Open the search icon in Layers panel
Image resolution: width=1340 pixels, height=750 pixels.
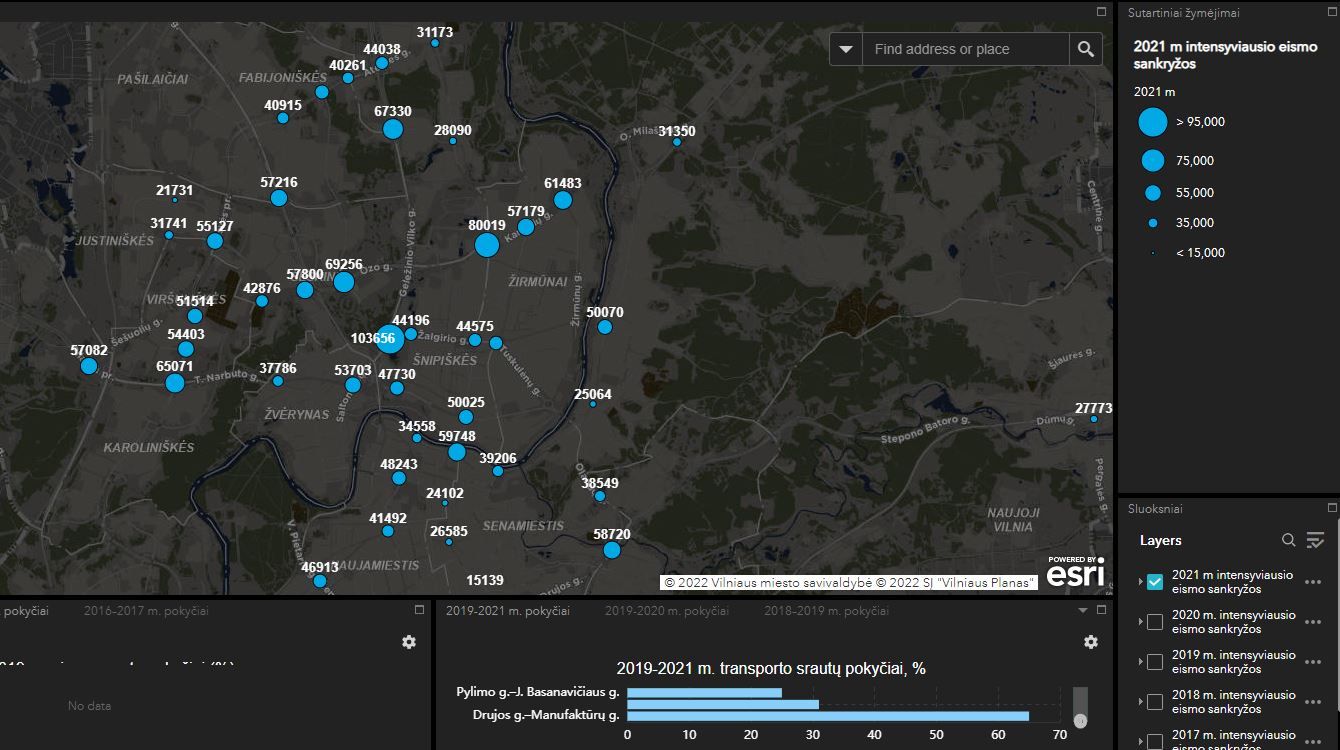tap(1289, 540)
